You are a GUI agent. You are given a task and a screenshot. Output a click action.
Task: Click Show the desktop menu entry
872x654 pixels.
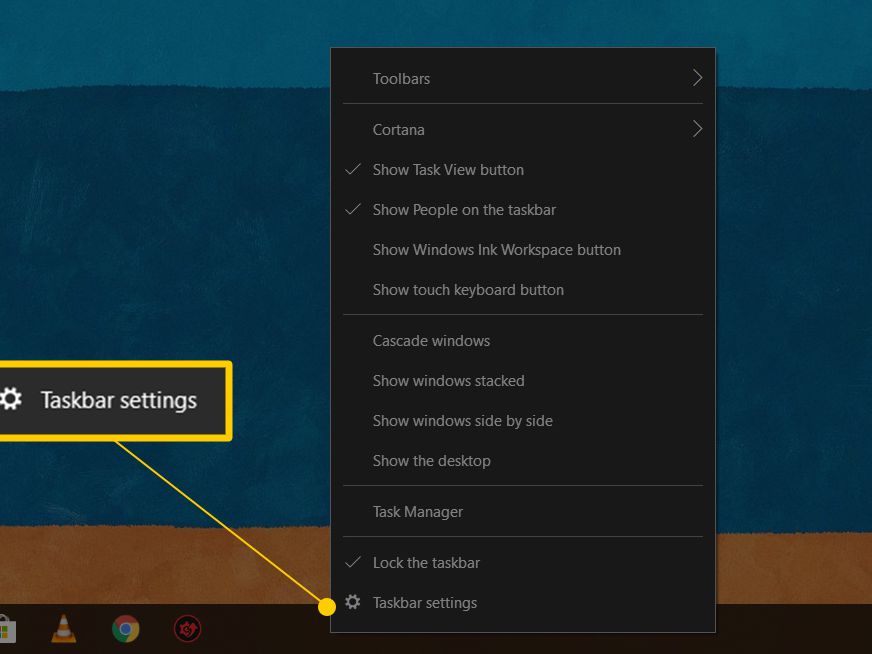(431, 460)
